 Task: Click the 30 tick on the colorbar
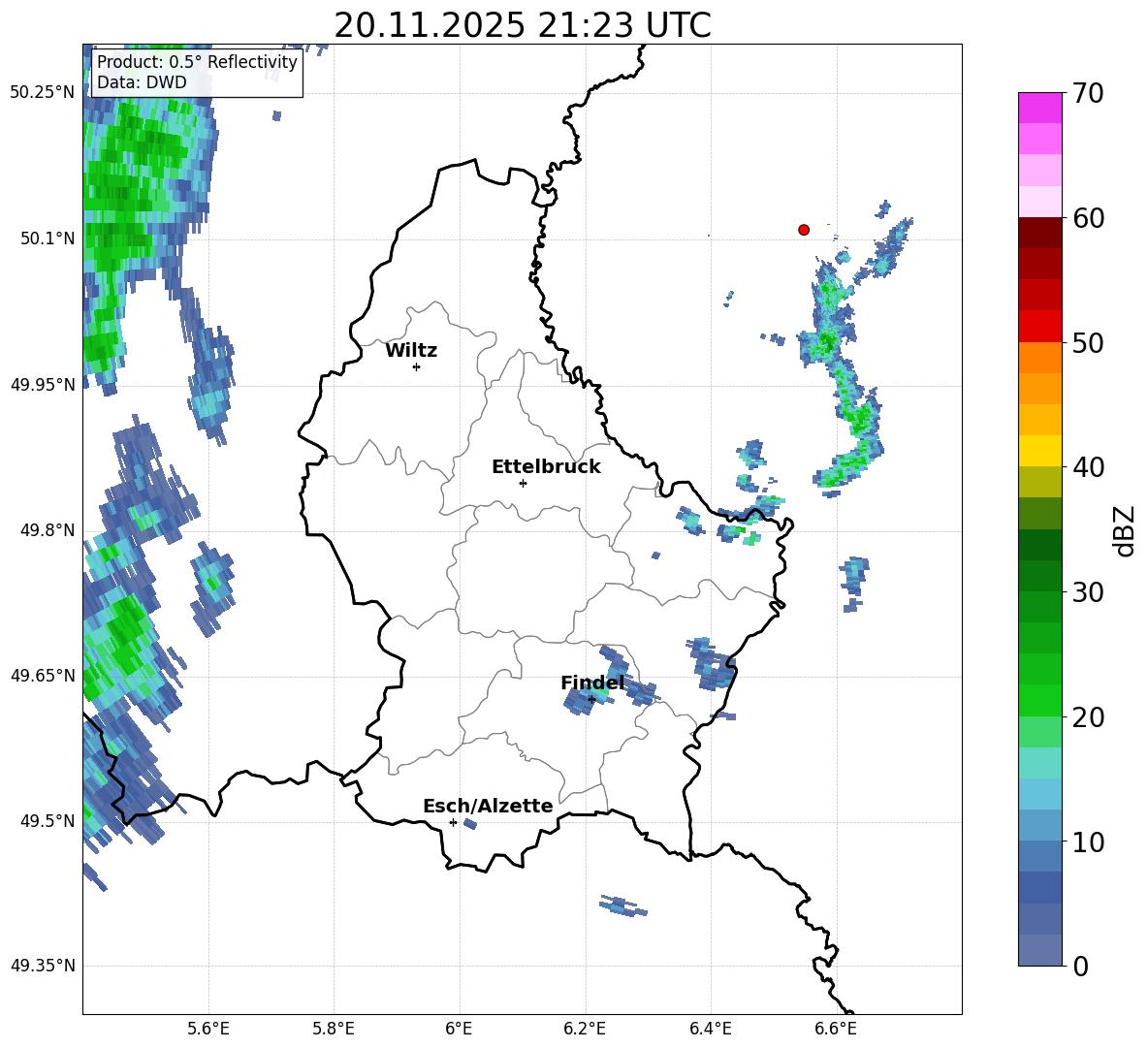(x=1088, y=592)
